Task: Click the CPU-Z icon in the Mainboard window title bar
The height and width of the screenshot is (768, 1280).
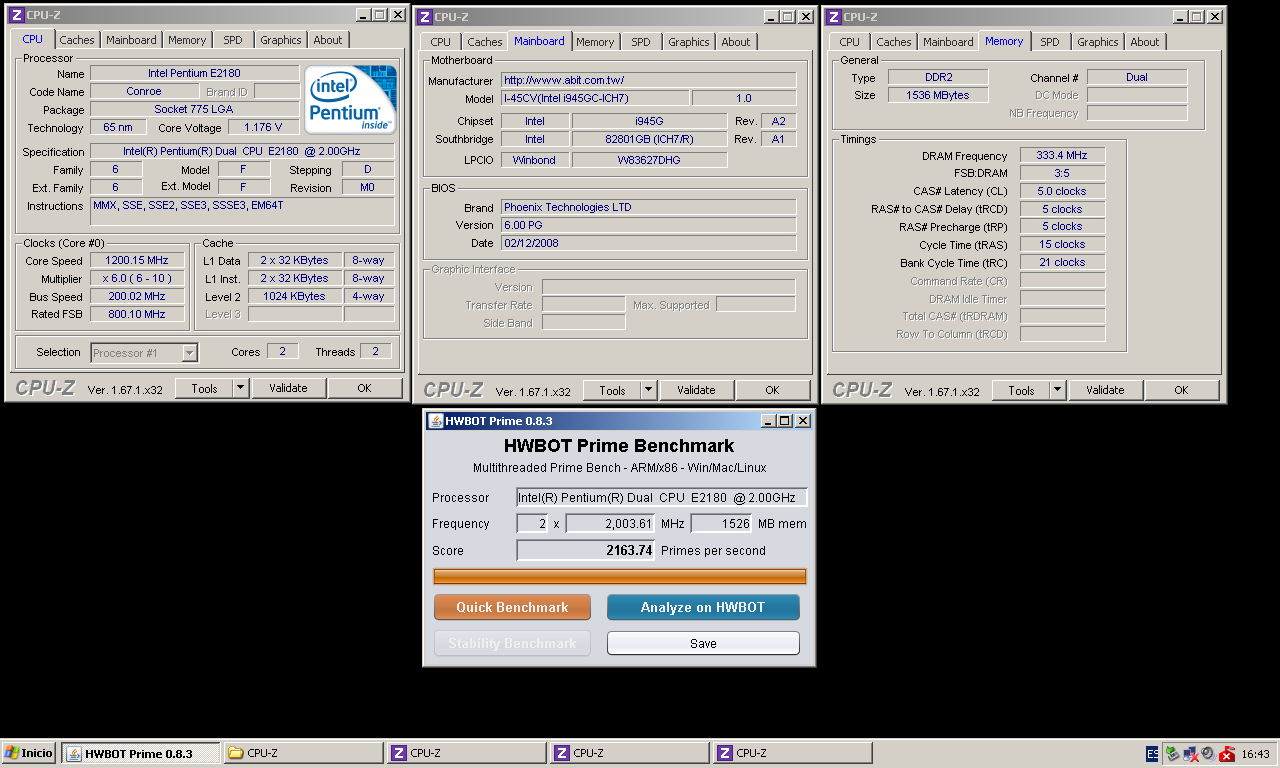Action: (424, 17)
